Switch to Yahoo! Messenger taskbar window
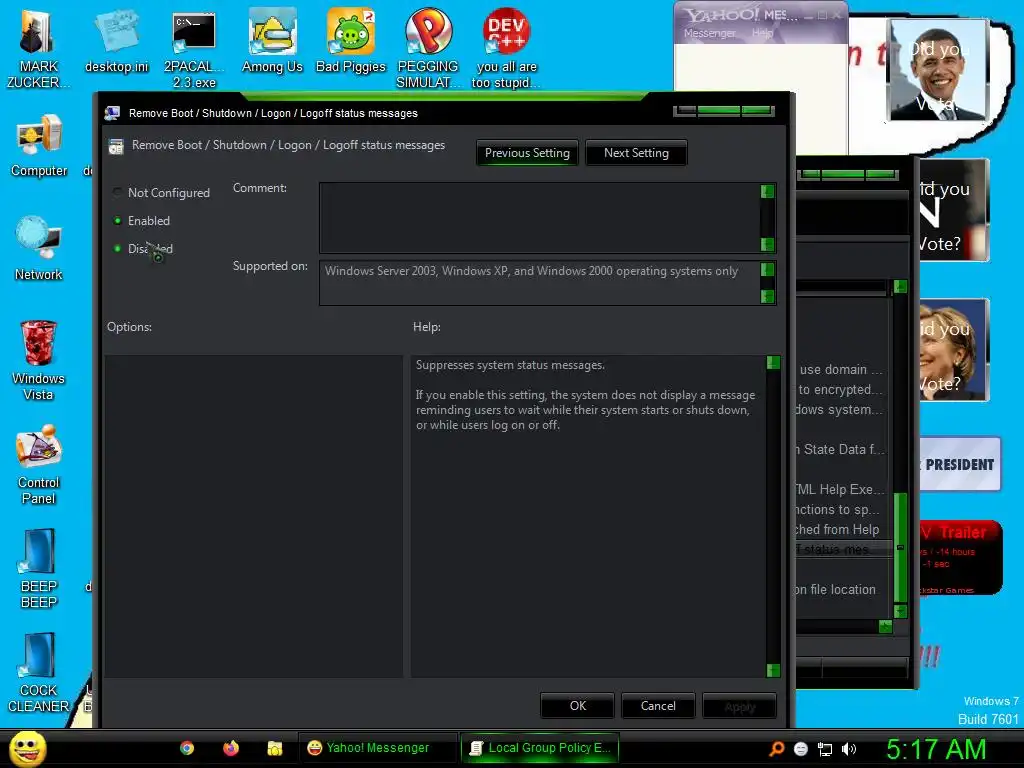The width and height of the screenshot is (1024, 768). (x=378, y=748)
